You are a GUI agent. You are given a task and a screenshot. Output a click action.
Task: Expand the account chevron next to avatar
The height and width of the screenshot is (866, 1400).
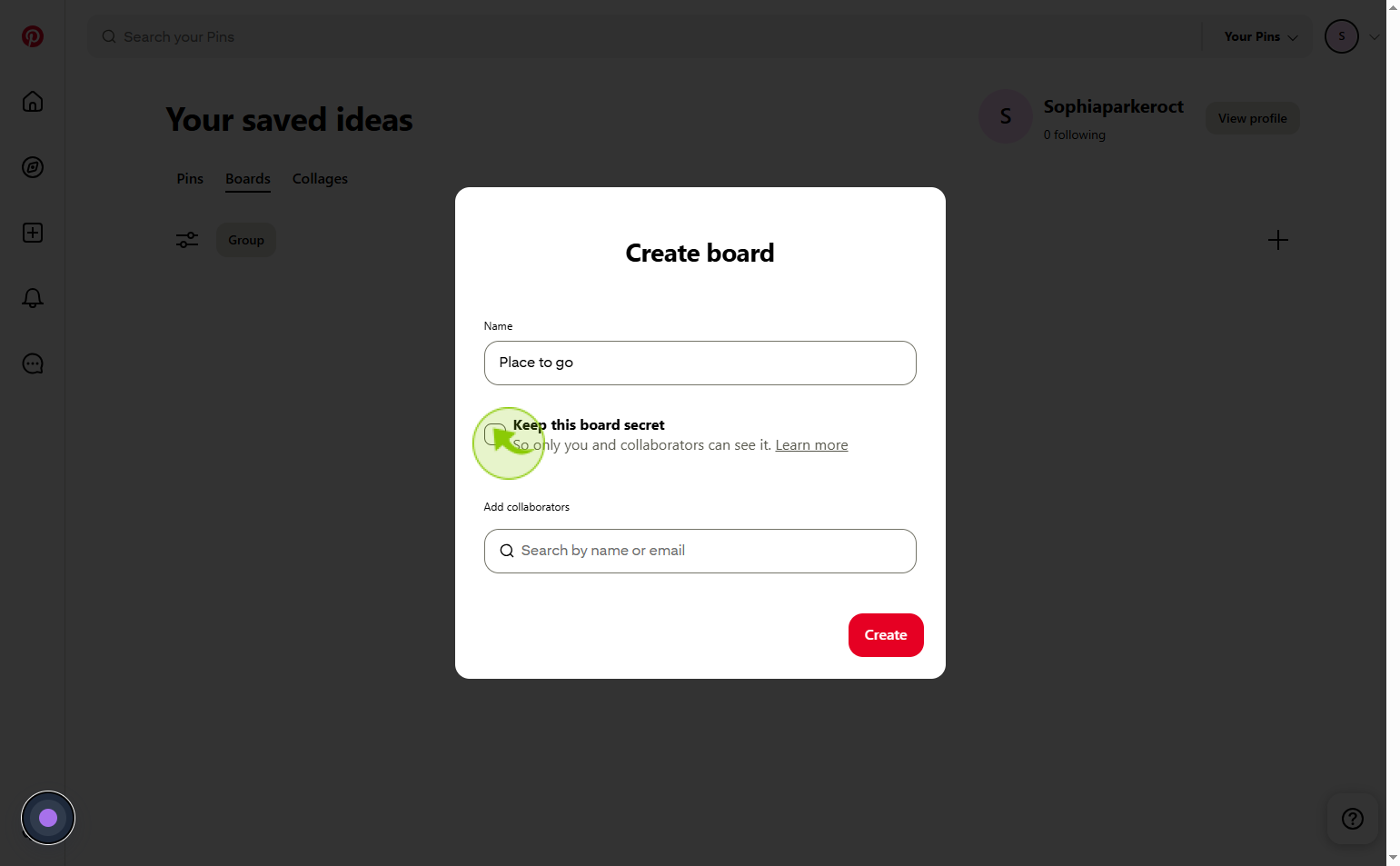1375,37
